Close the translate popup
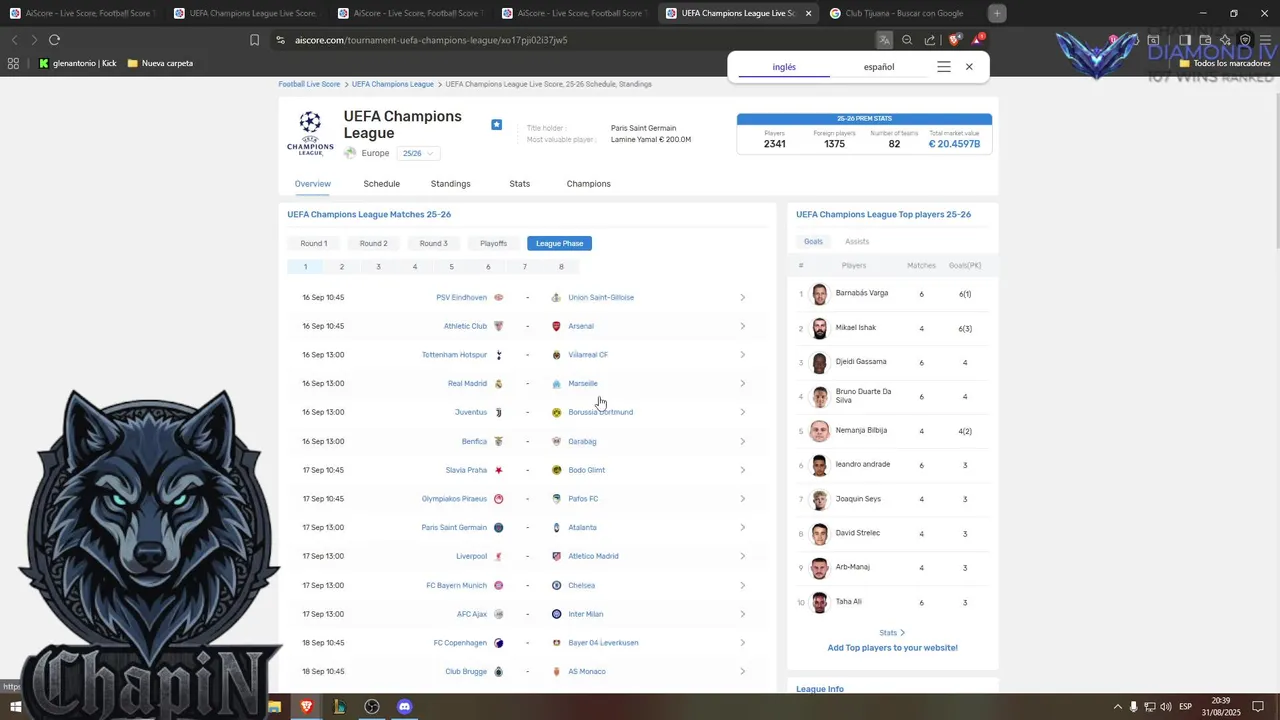Image resolution: width=1280 pixels, height=720 pixels. 969,67
